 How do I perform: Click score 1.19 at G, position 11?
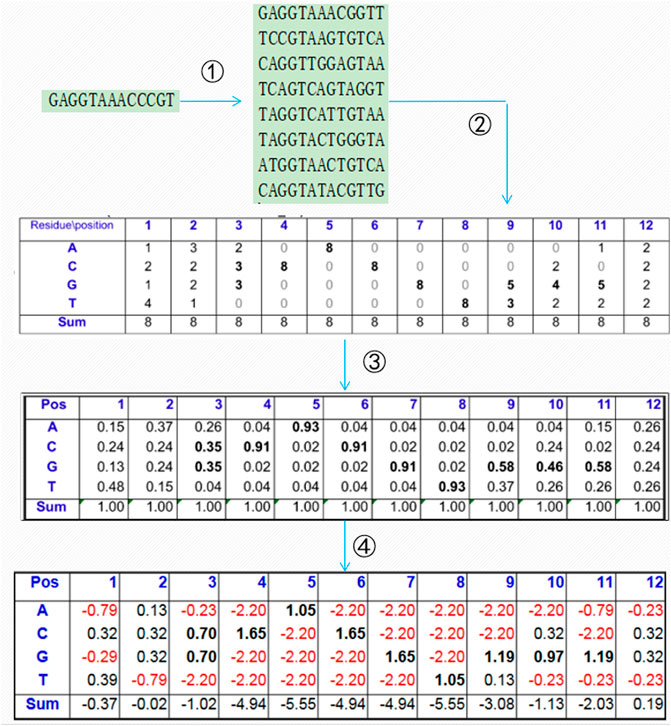pos(598,657)
